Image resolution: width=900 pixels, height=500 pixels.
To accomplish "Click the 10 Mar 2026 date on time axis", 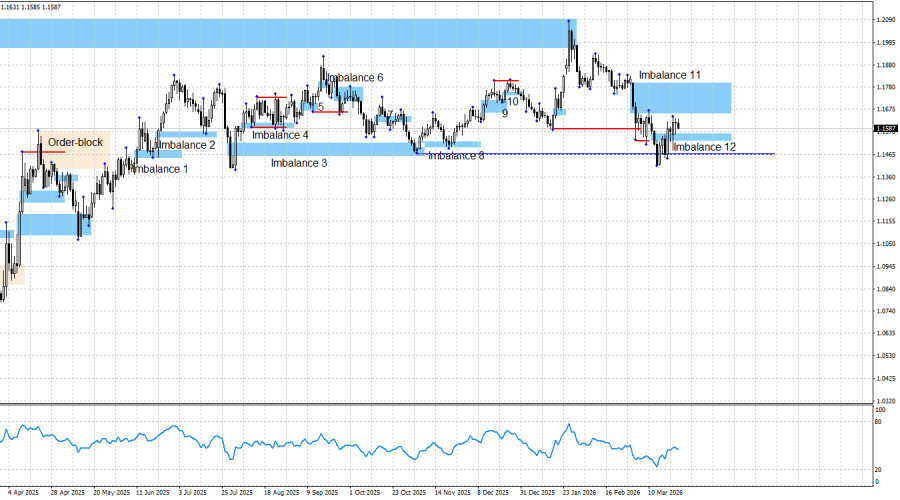I will coord(664,492).
